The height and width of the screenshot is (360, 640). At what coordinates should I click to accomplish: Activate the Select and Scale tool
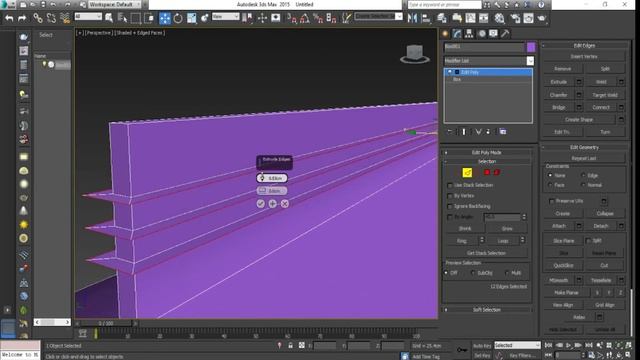pyautogui.click(x=191, y=18)
